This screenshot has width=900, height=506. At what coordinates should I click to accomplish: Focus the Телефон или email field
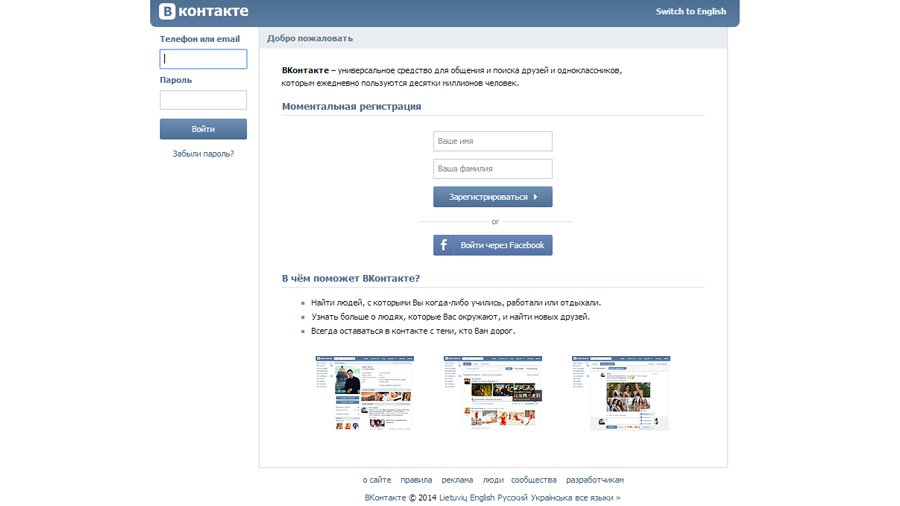click(203, 59)
